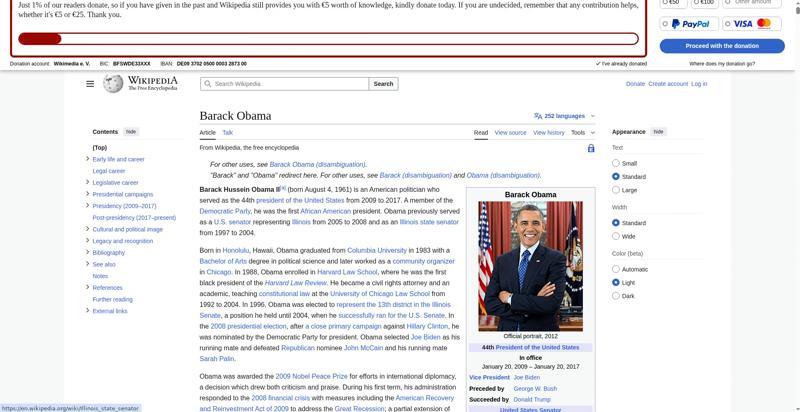The height and width of the screenshot is (412, 800).
Task: Open the hamburger main menu icon
Action: pos(90,84)
